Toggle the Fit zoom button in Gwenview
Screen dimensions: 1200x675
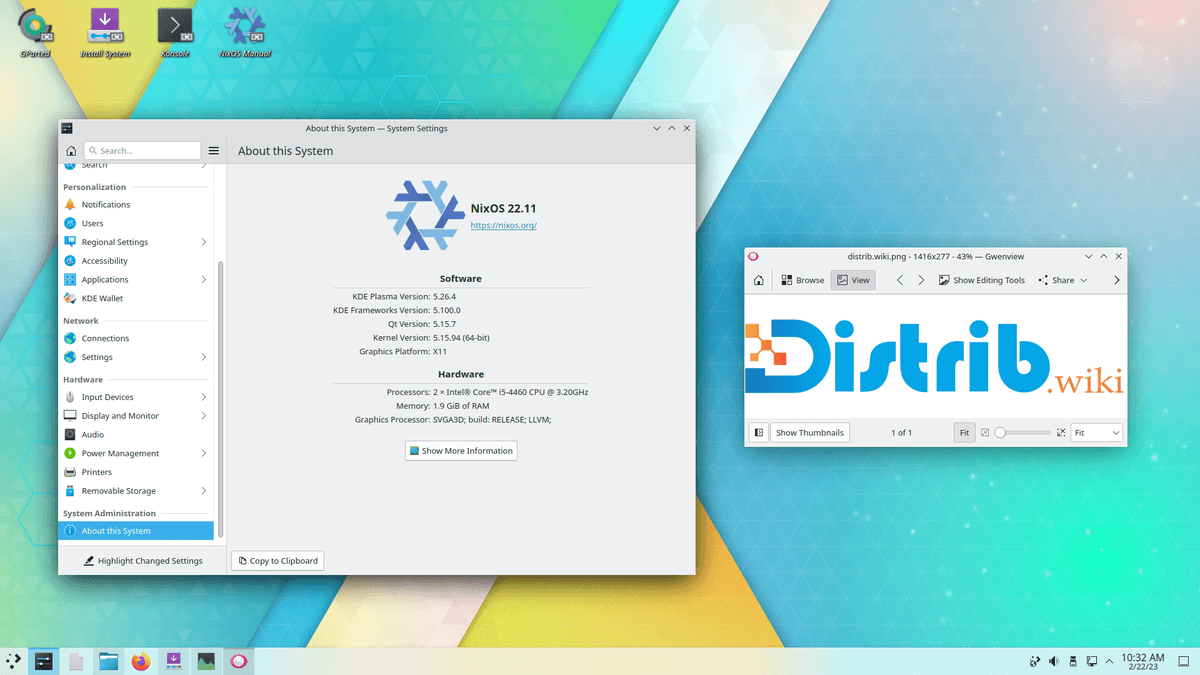pos(964,433)
